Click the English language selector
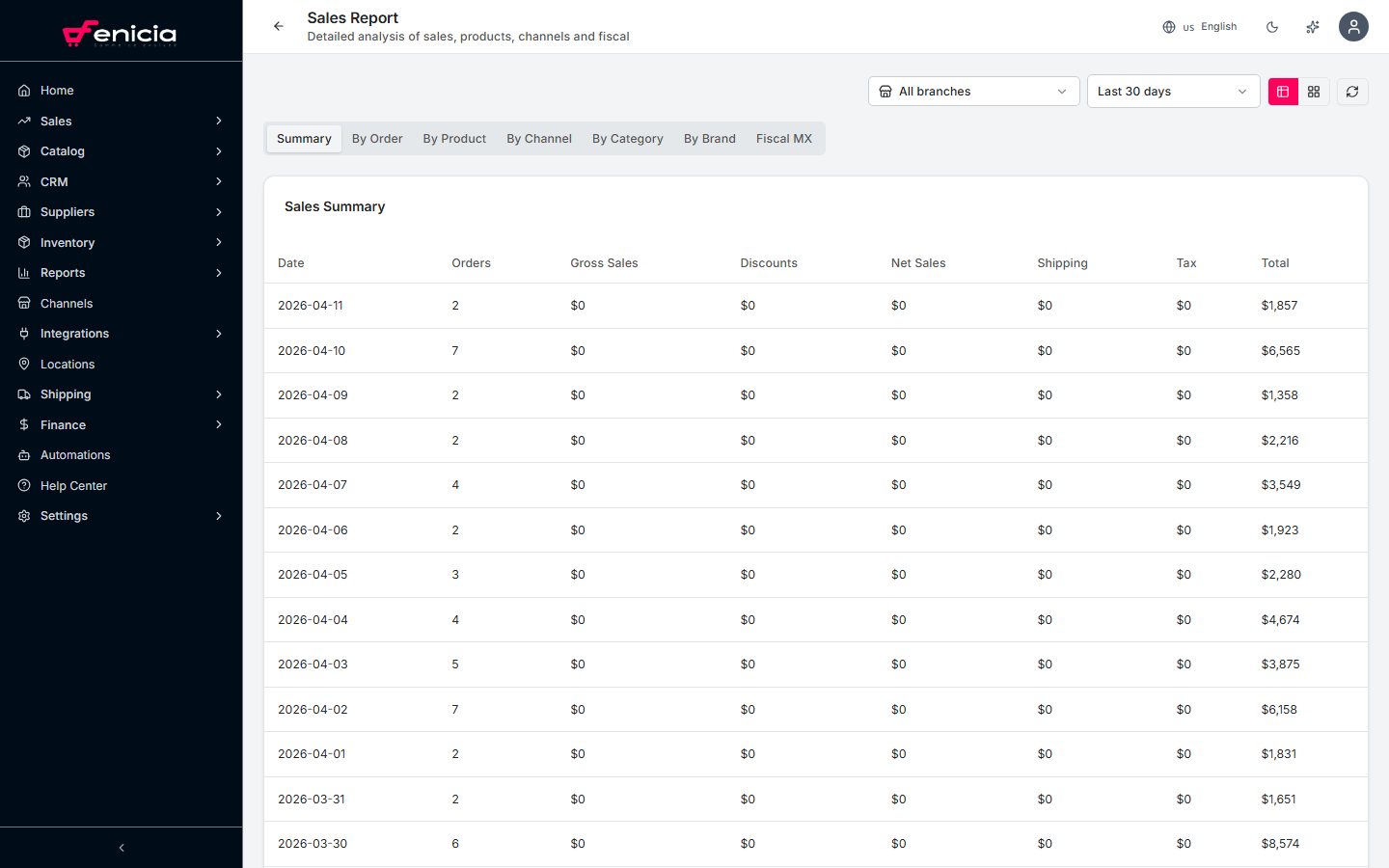The height and width of the screenshot is (868, 1389). [x=1200, y=27]
